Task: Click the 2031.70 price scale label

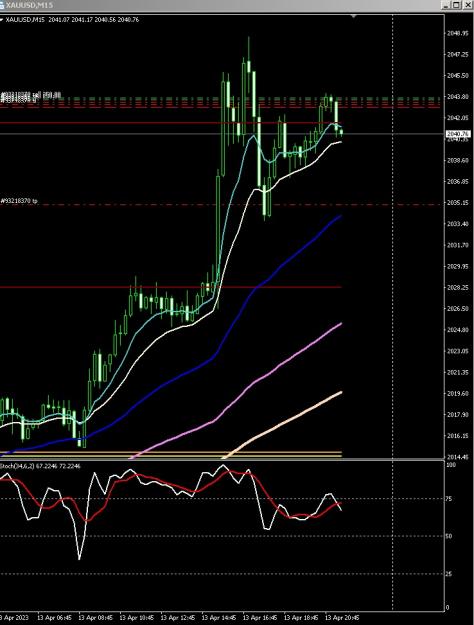Action: [x=457, y=245]
